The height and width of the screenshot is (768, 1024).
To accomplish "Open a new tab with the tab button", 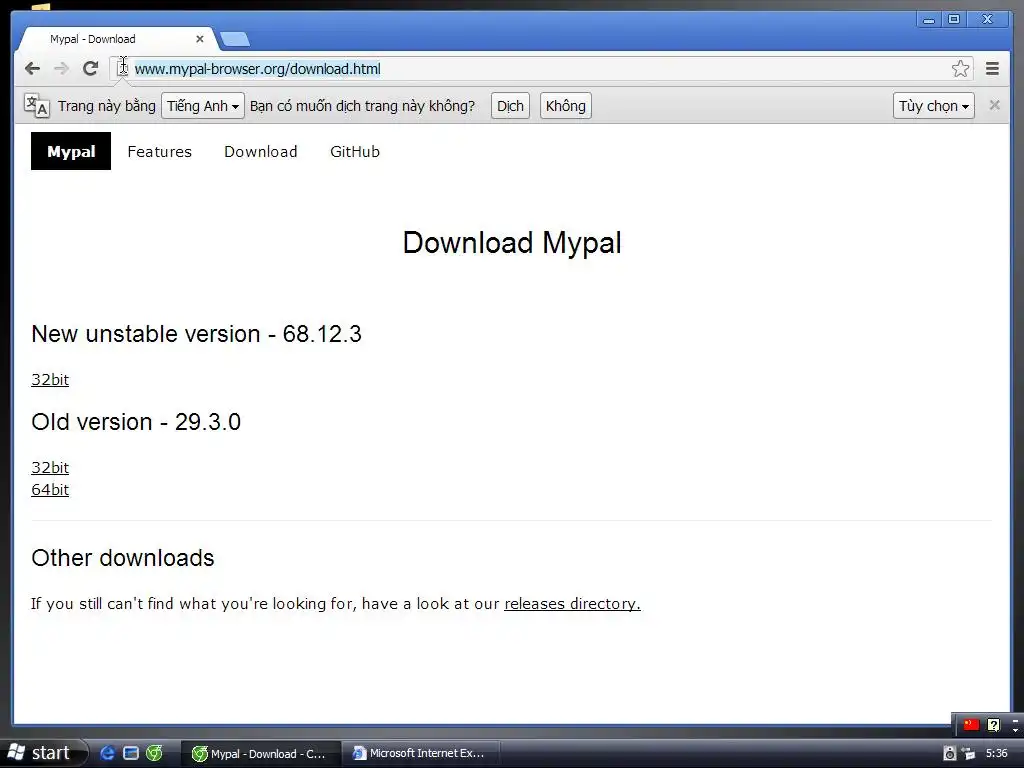I will 234,39.
